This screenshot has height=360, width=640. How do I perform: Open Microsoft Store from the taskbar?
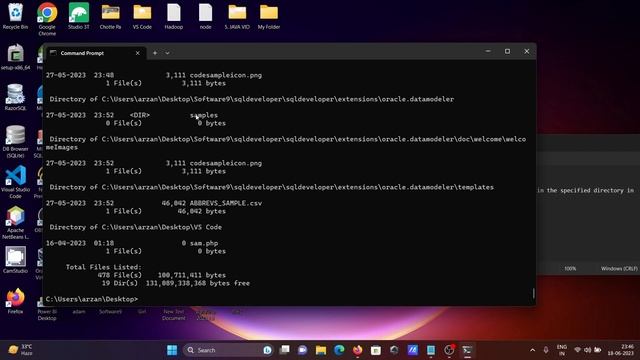coord(376,350)
